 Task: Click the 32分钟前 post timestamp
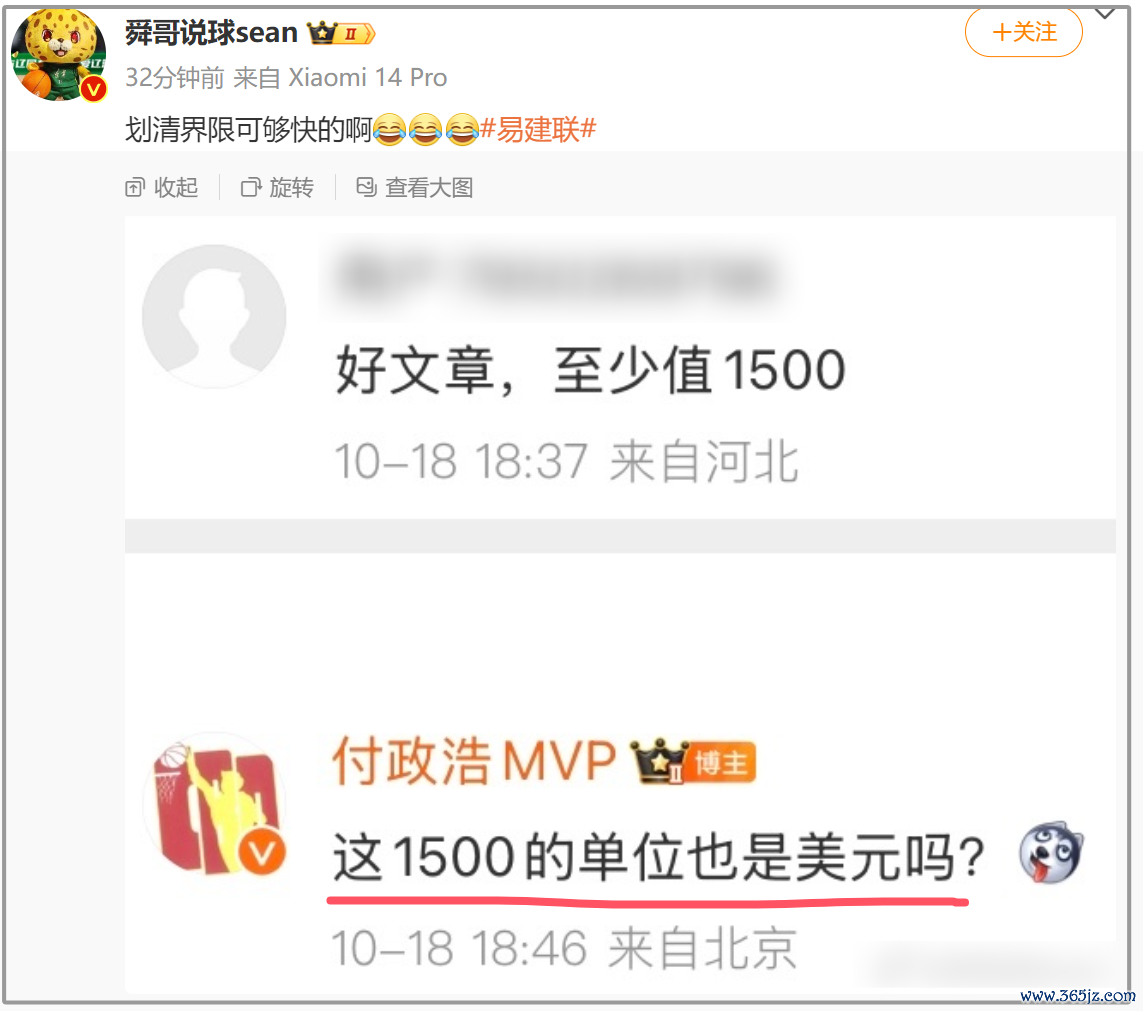click(175, 77)
